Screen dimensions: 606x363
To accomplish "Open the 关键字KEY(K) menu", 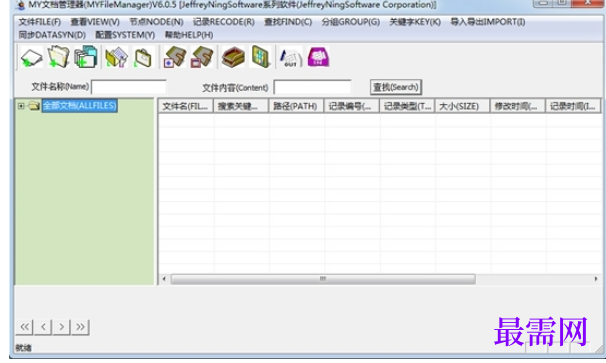I will pos(415,22).
